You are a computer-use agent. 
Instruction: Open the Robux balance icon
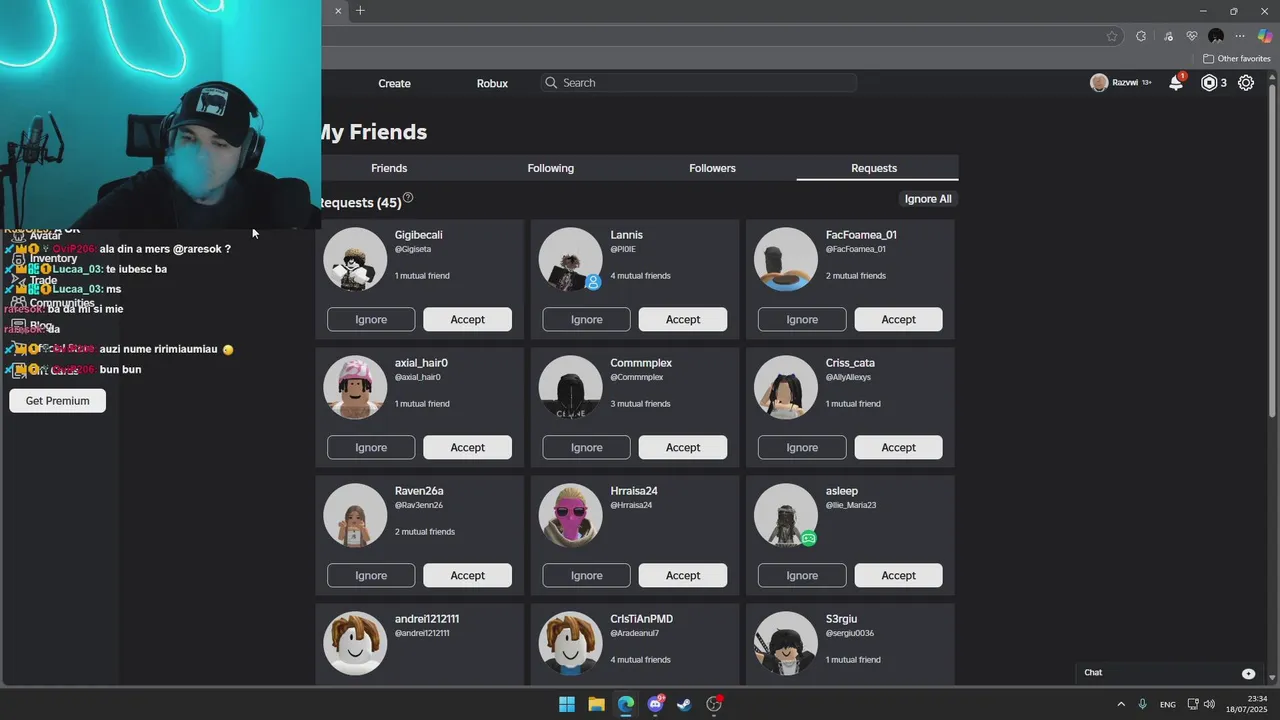point(1209,83)
